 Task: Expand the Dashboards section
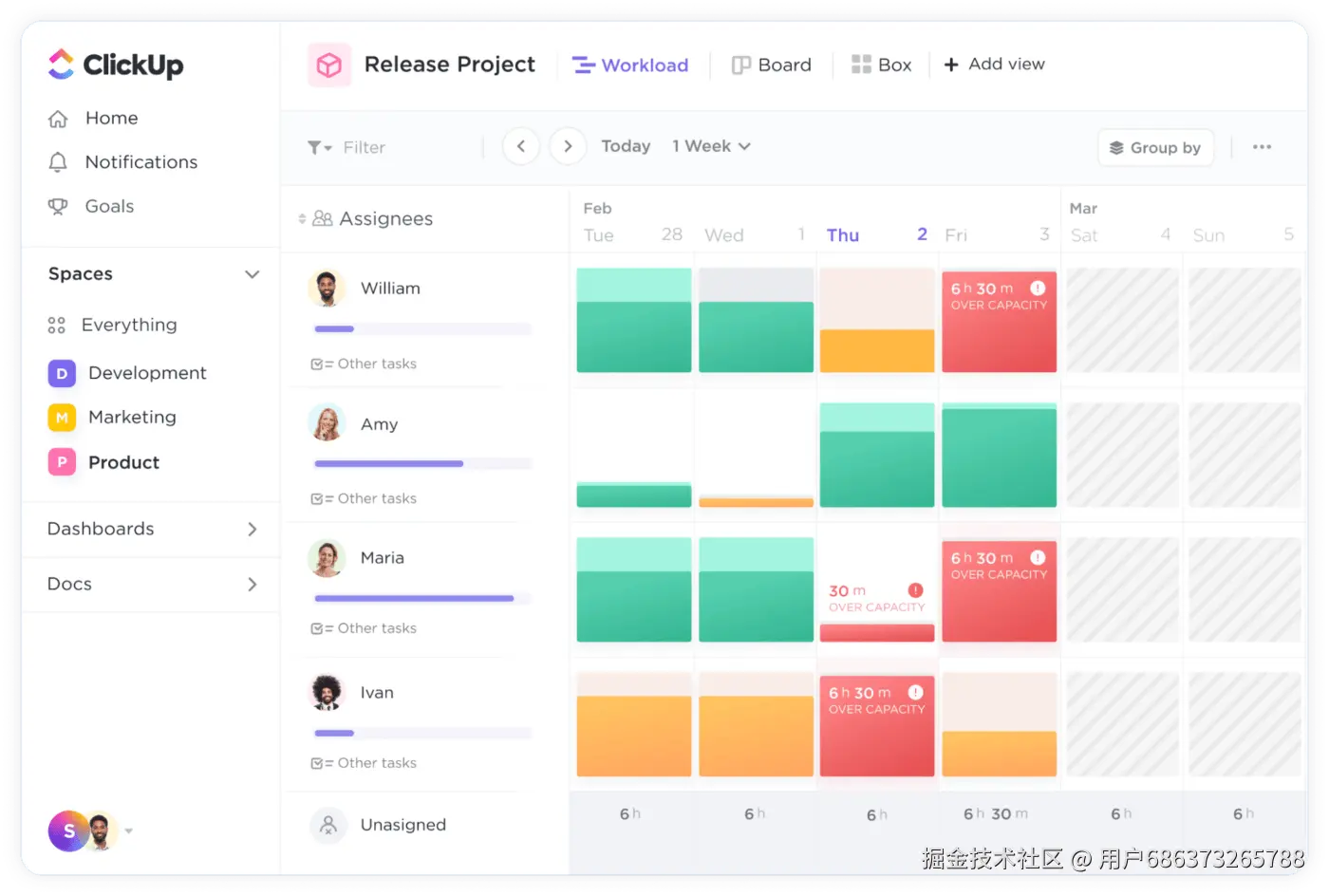point(252,529)
